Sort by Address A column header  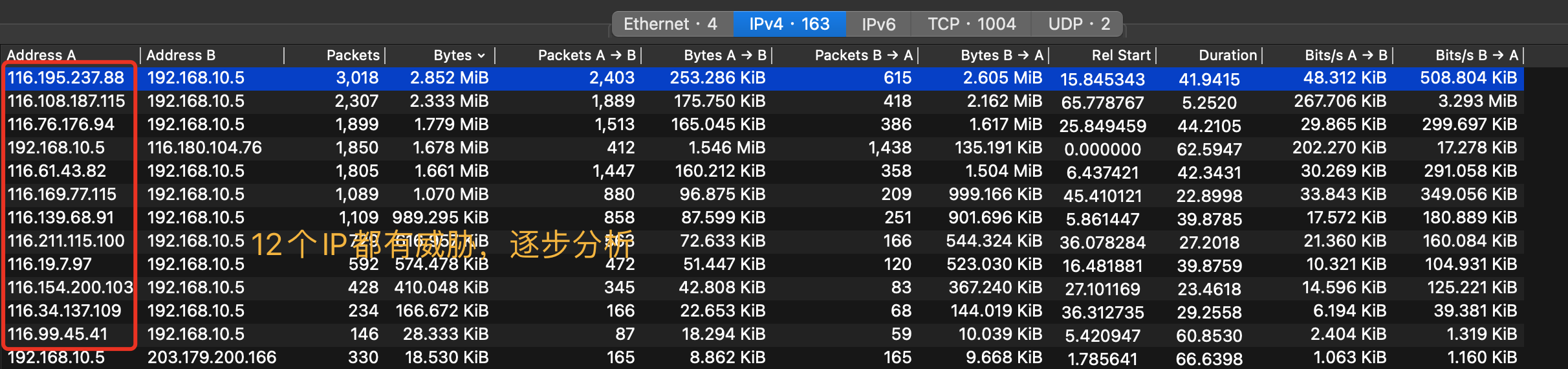click(41, 56)
